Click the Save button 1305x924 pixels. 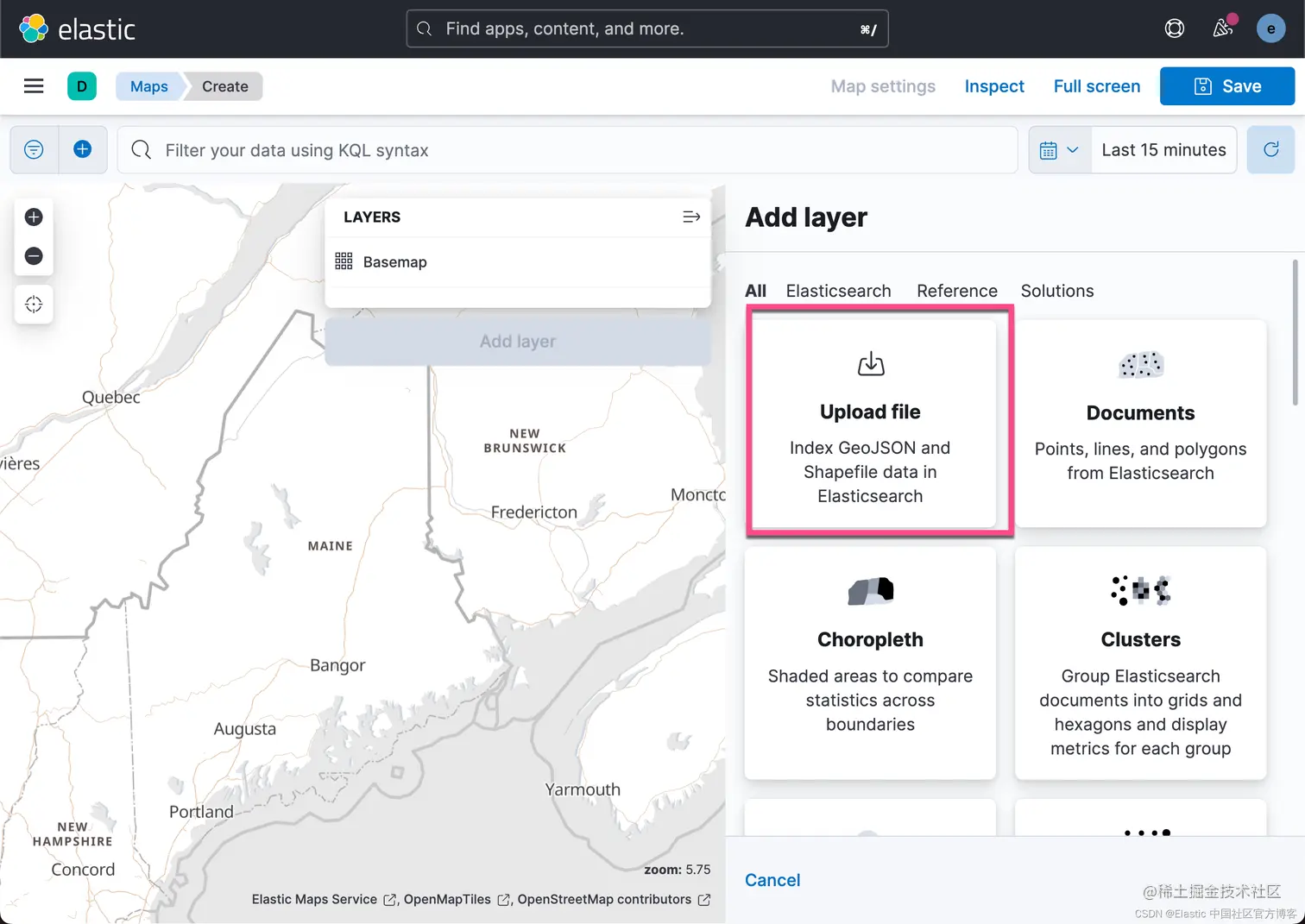point(1227,86)
